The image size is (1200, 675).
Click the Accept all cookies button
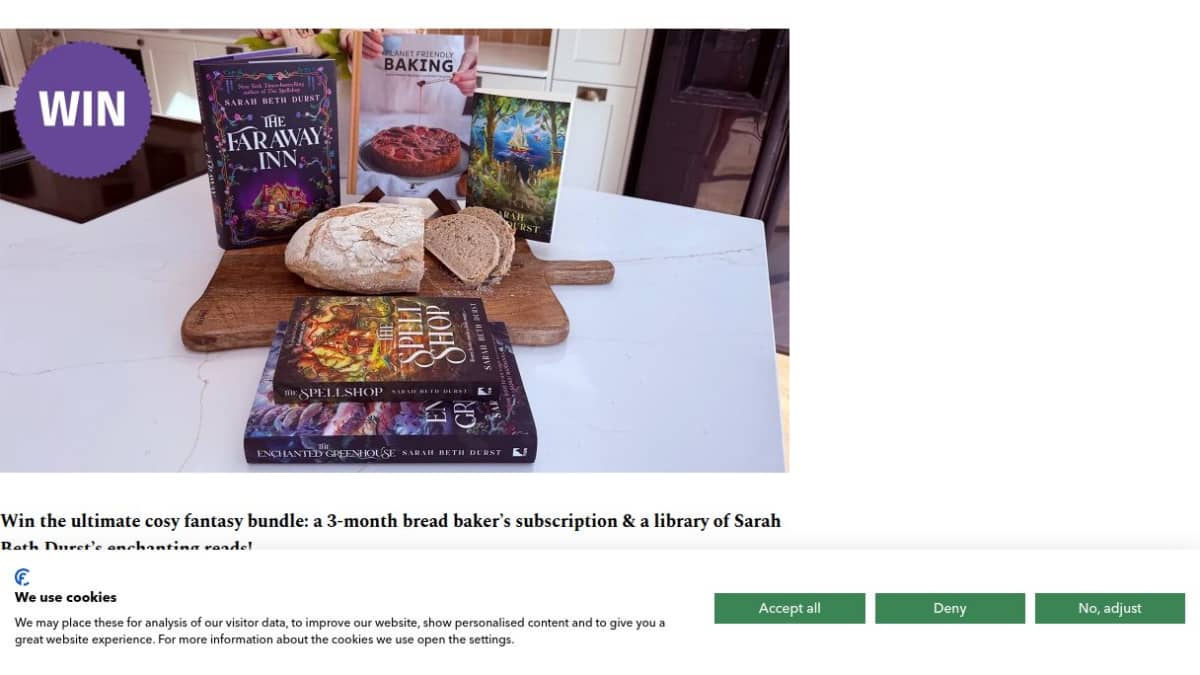pos(789,608)
